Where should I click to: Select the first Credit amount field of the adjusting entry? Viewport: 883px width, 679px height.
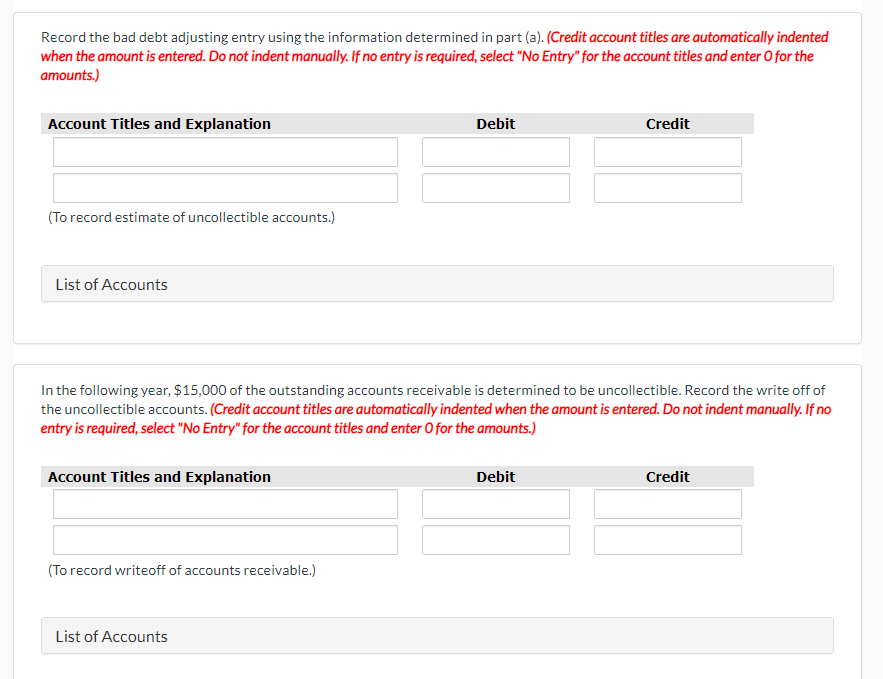coord(667,151)
